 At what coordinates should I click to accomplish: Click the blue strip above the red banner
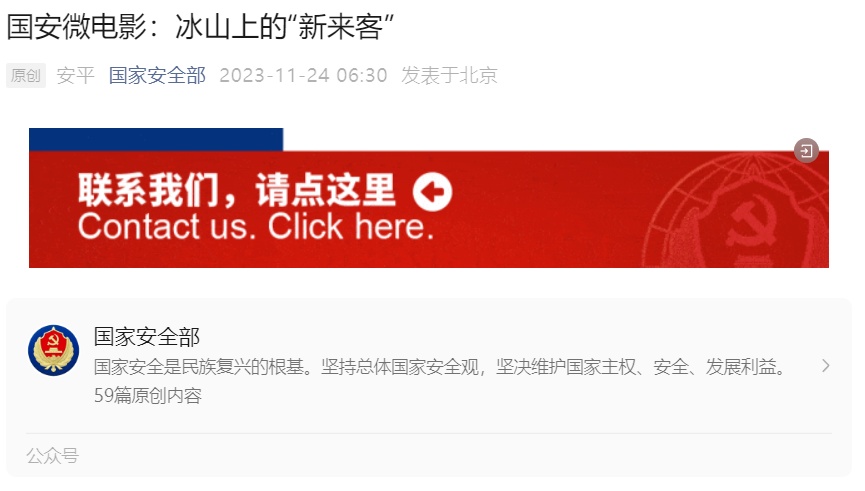coord(156,140)
